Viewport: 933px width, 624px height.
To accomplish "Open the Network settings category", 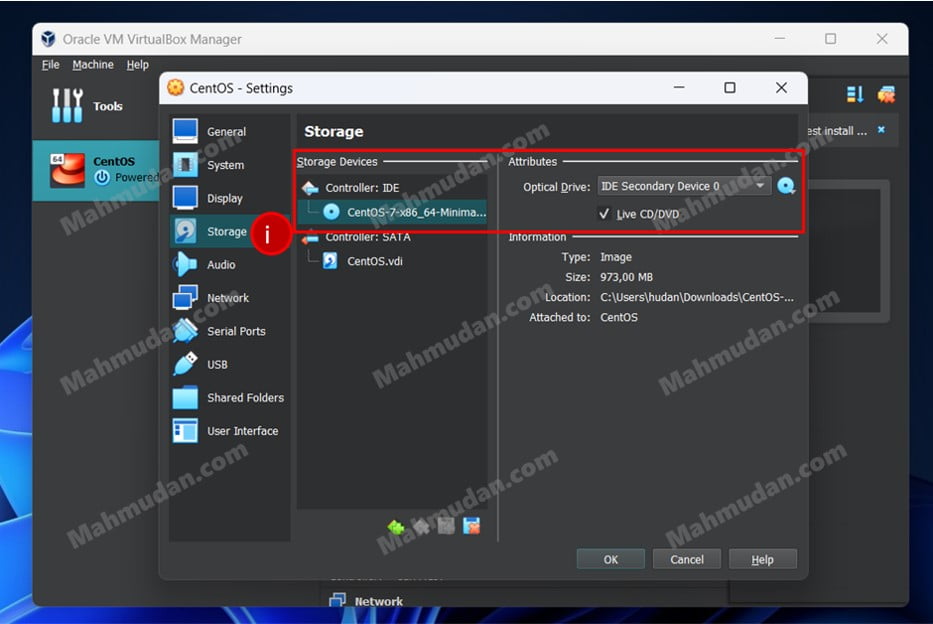I will pyautogui.click(x=228, y=298).
